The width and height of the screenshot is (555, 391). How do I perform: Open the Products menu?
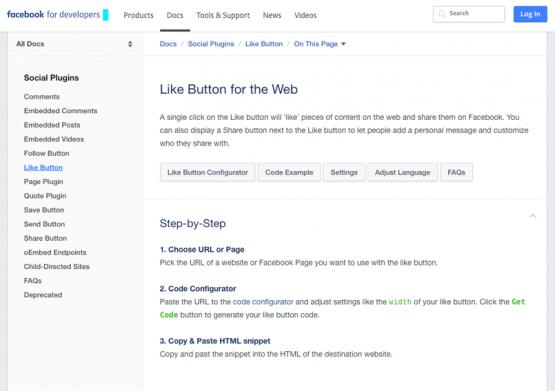[138, 15]
